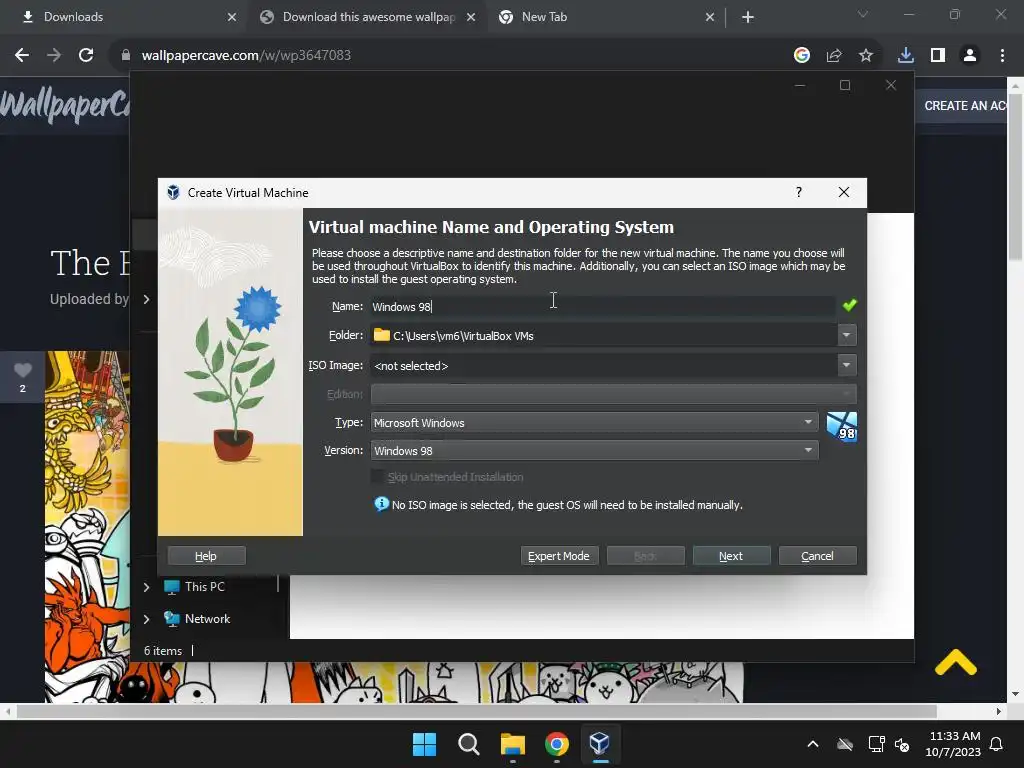Open Windows Start menu
The height and width of the screenshot is (768, 1024).
[x=424, y=744]
